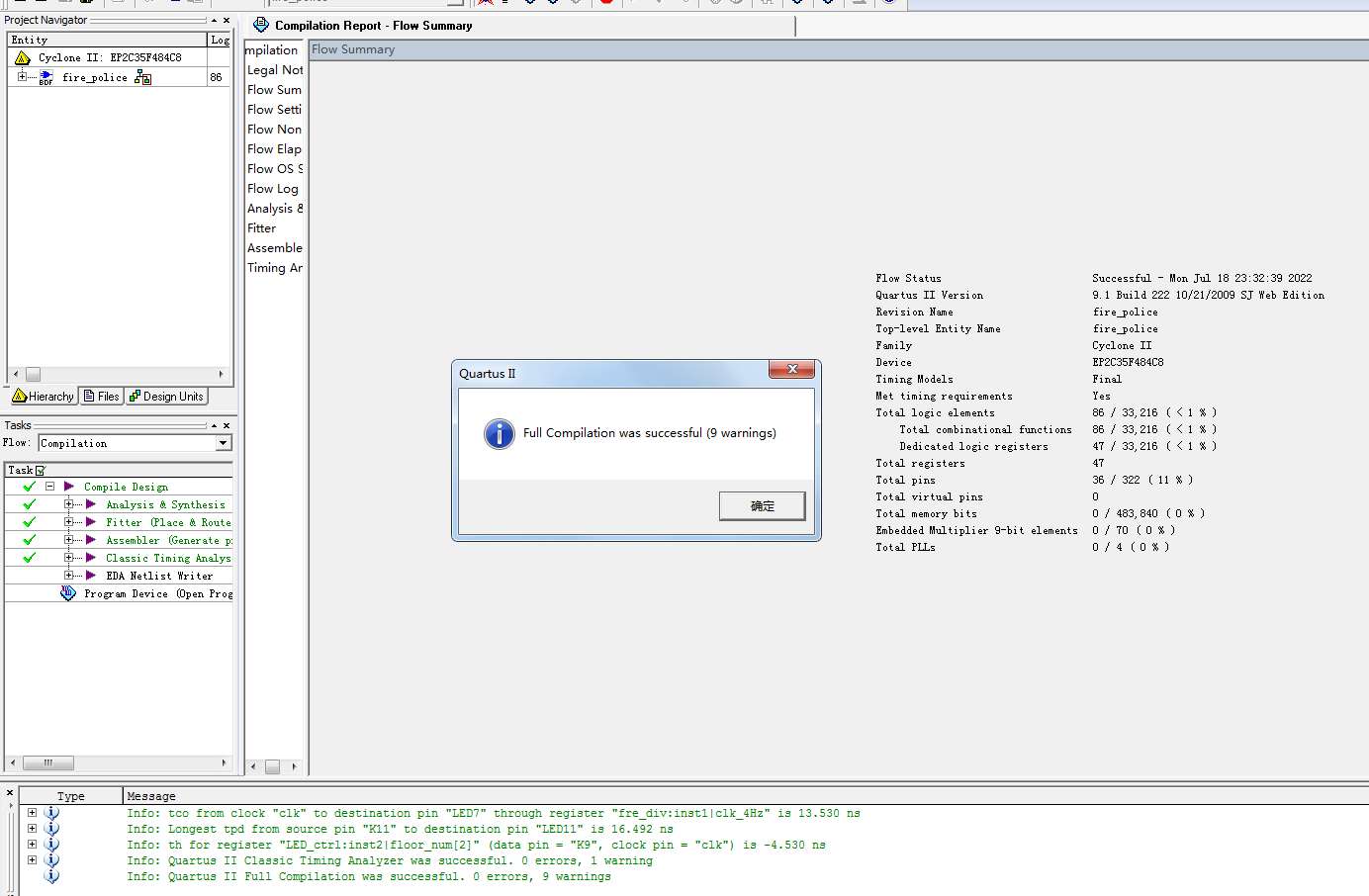
Task: Click the Entity column header
Action: (107, 40)
